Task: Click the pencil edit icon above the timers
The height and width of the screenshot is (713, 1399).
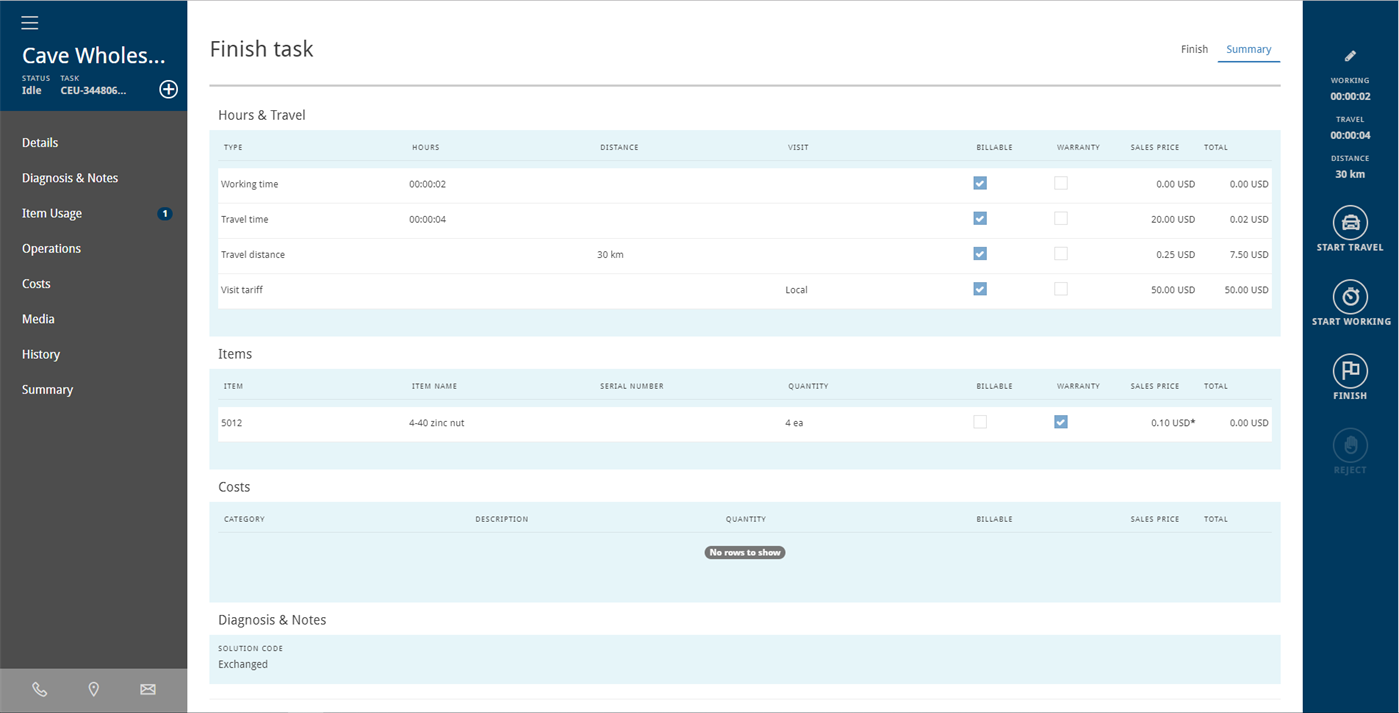Action: [x=1350, y=55]
